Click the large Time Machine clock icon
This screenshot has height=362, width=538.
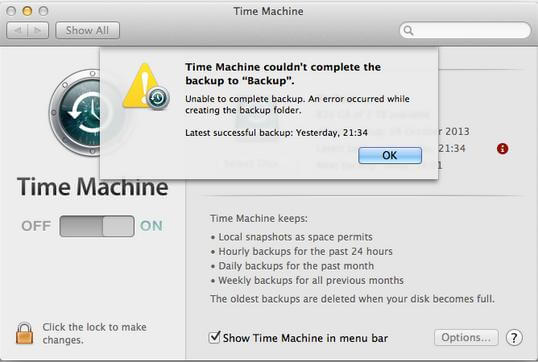75,113
